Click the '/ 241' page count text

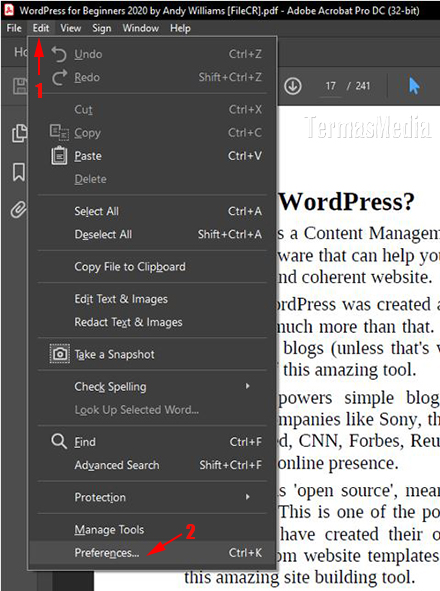(359, 86)
